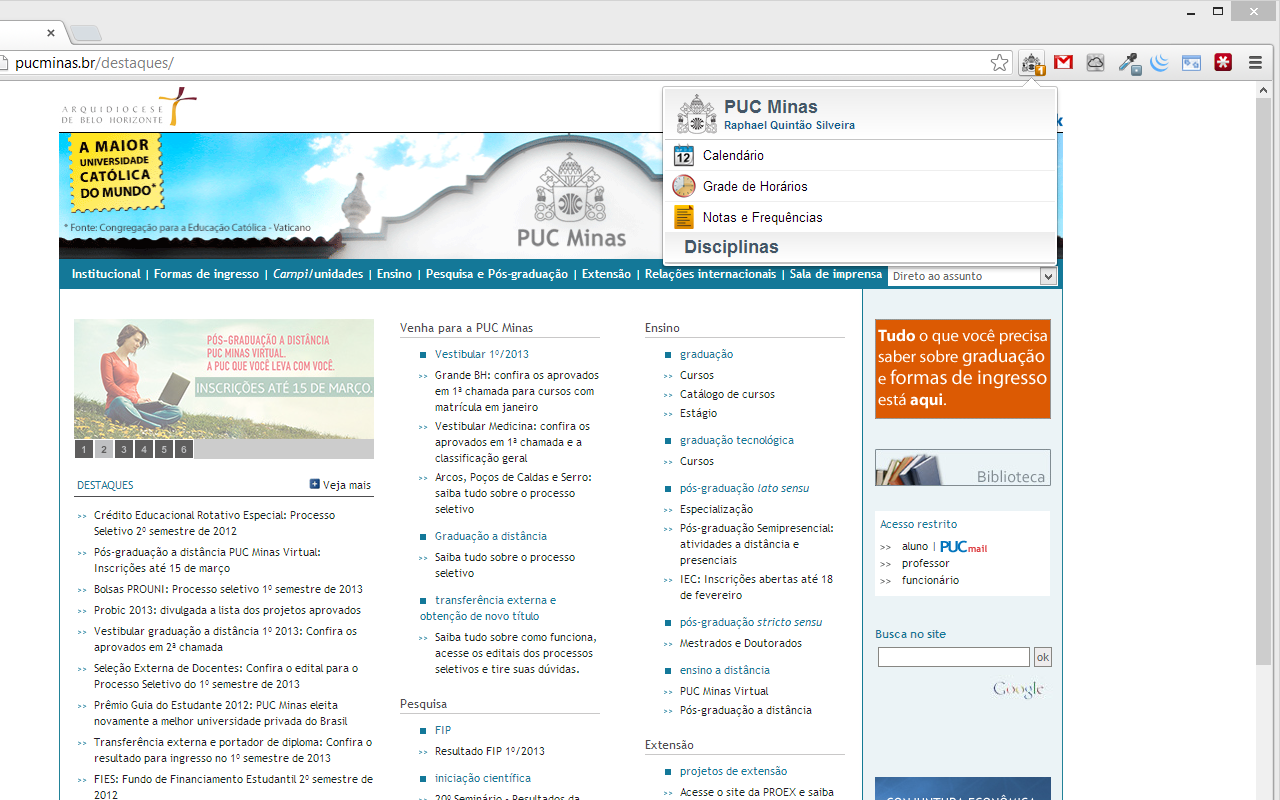This screenshot has width=1280, height=800.
Task: Click the clock icon beside Grade de Horários
Action: click(x=684, y=186)
